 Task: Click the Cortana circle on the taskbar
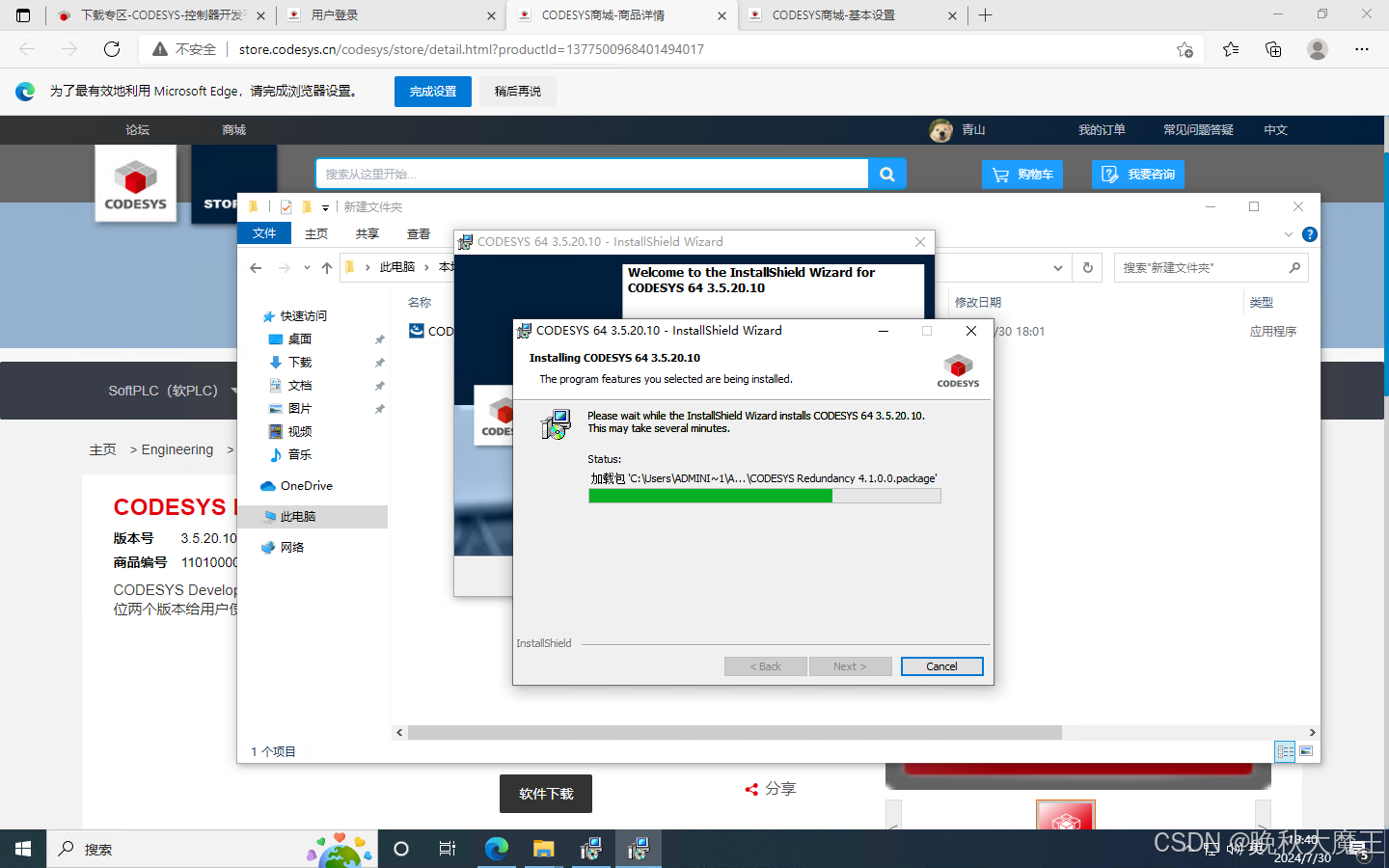pos(401,849)
